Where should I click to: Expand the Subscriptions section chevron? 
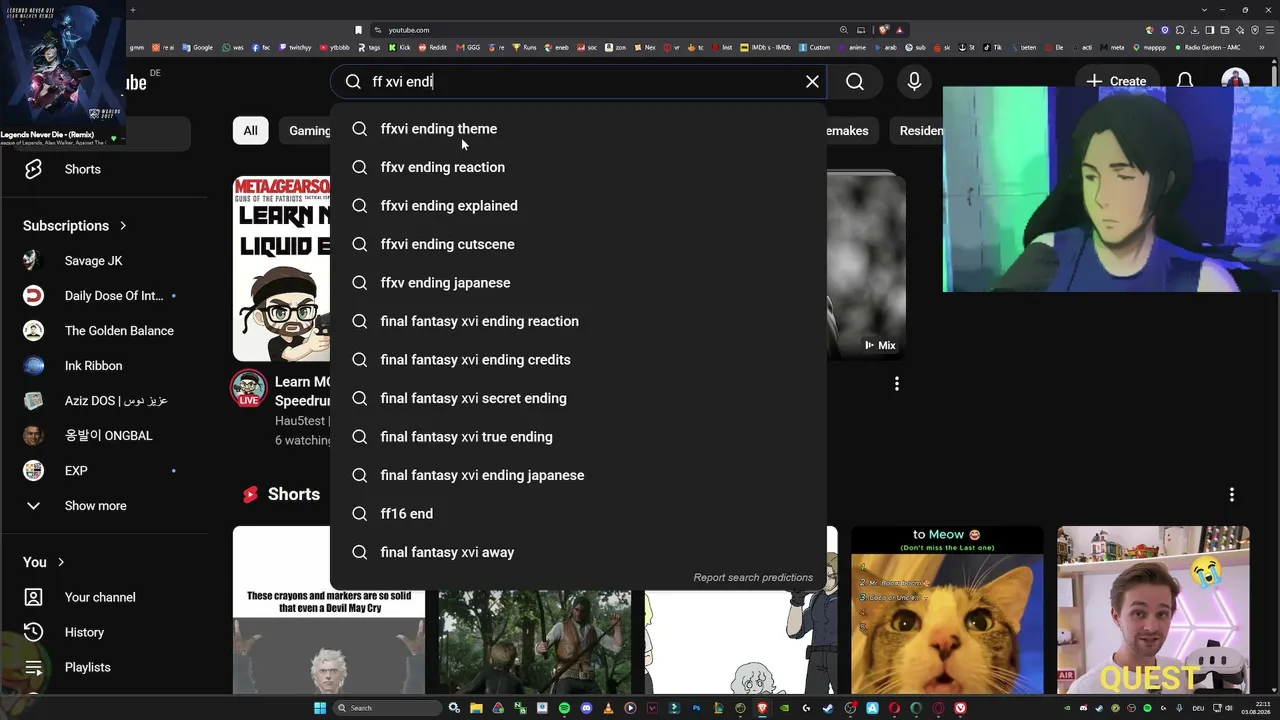pyautogui.click(x=123, y=226)
